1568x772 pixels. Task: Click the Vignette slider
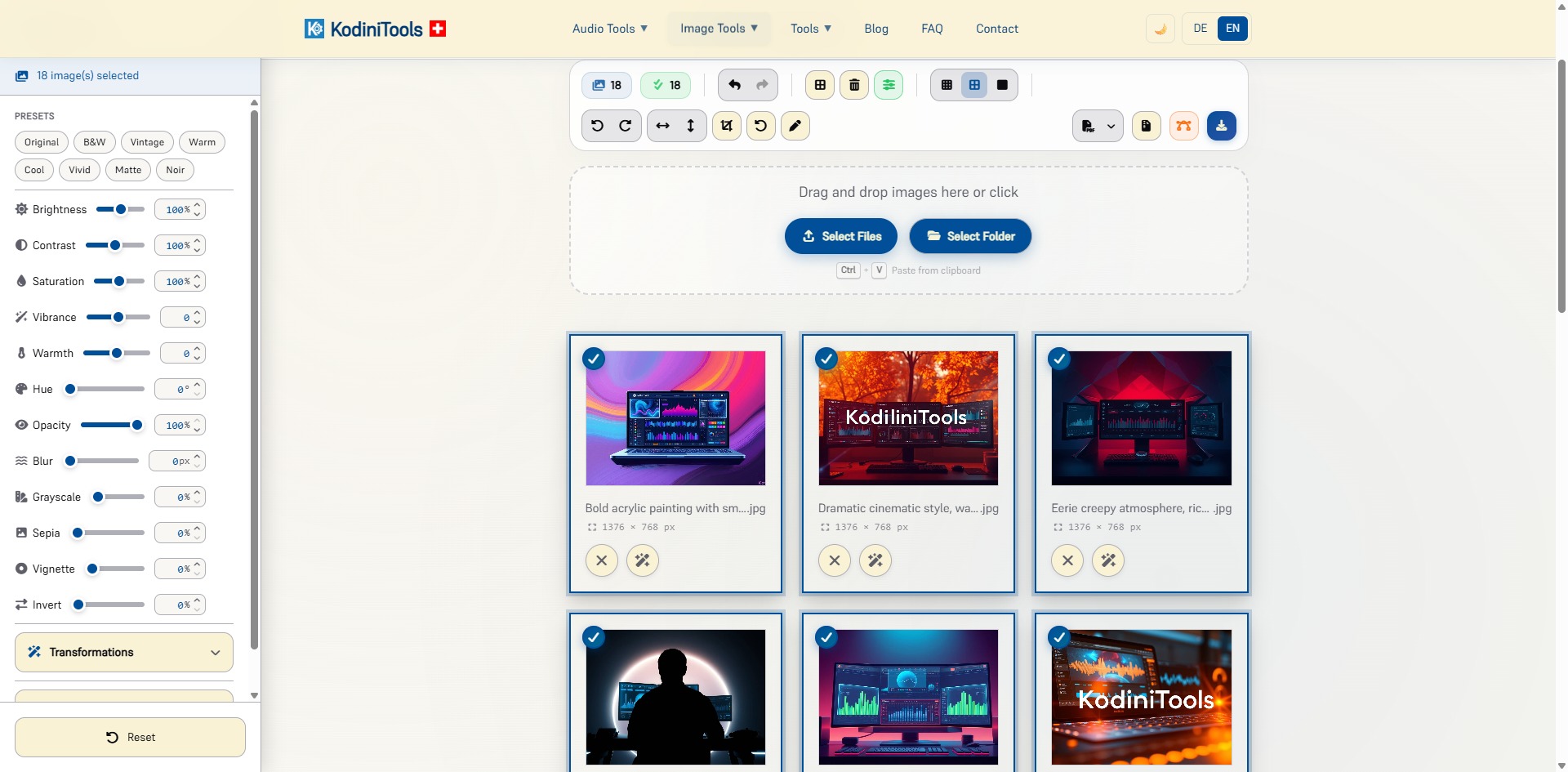click(x=115, y=569)
